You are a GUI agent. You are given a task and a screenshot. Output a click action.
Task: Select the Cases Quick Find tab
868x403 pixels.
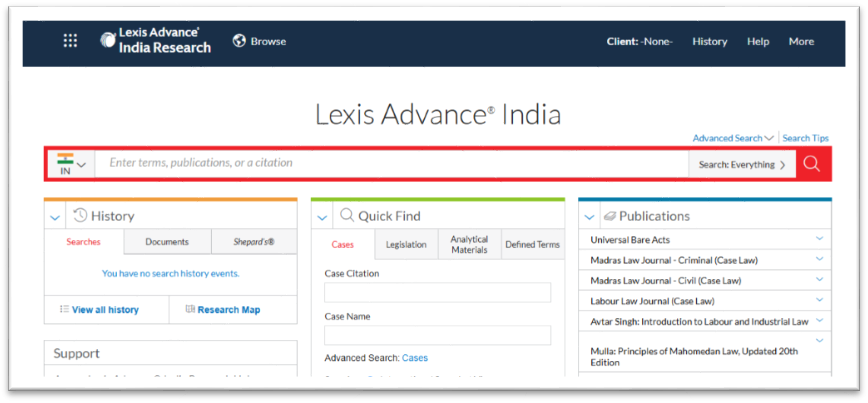[343, 244]
